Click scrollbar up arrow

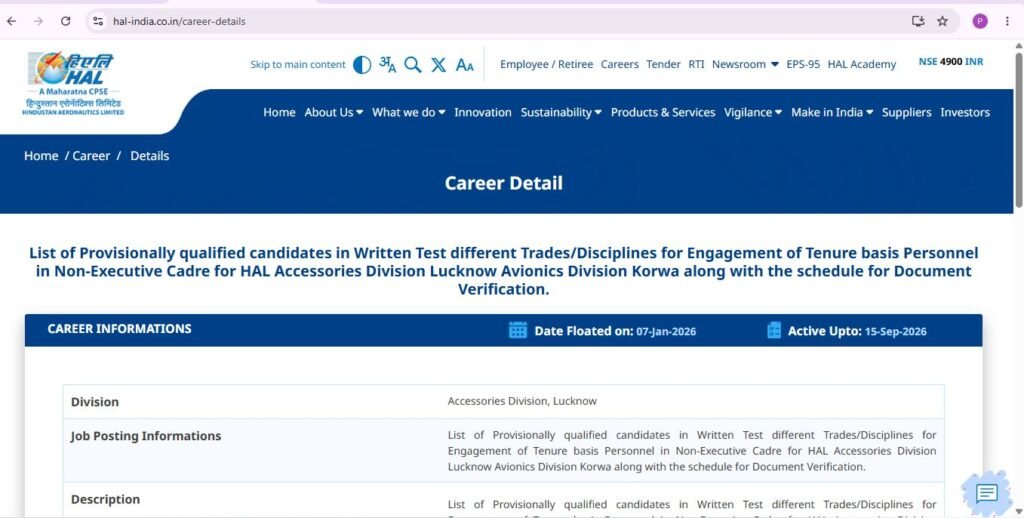coord(1018,45)
